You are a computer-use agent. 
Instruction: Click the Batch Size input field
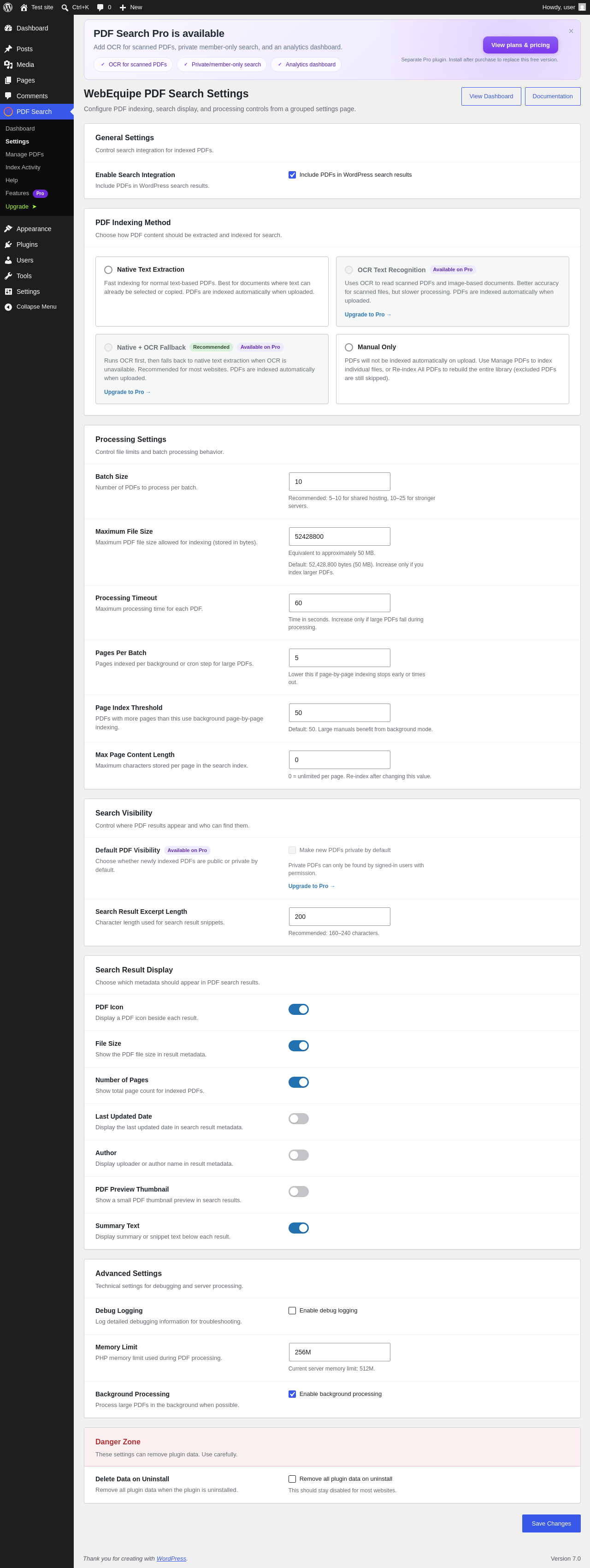point(339,482)
